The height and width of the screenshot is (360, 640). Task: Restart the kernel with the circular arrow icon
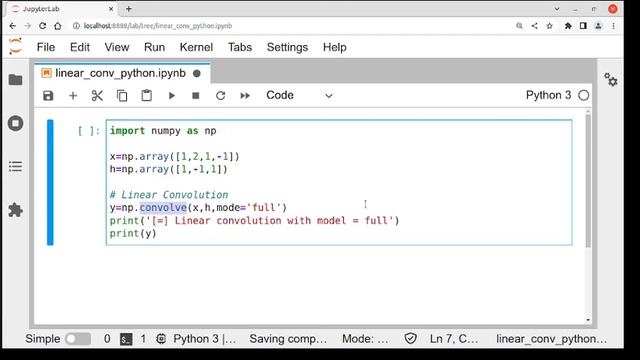click(220, 96)
